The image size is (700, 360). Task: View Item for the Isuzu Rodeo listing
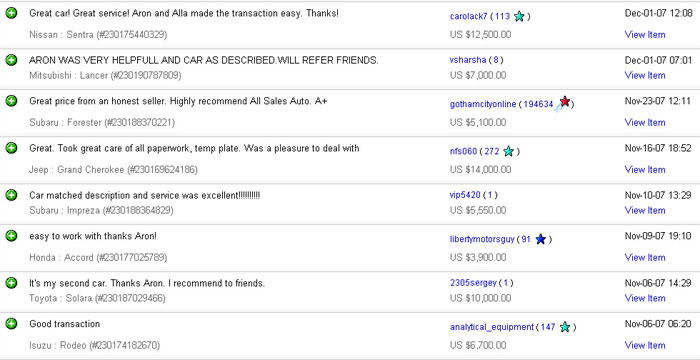645,345
